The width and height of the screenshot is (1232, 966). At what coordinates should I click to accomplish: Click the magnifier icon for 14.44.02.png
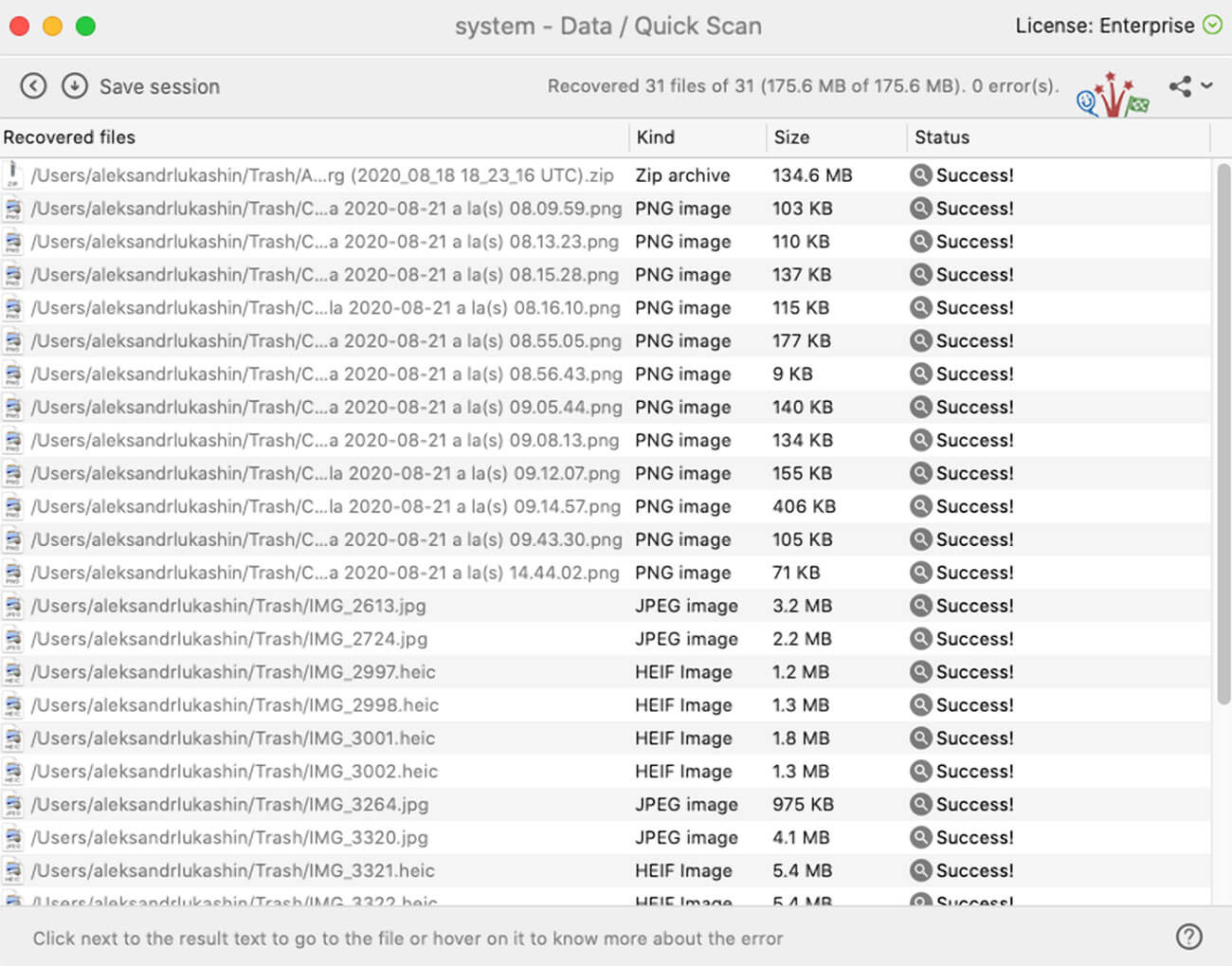click(920, 572)
